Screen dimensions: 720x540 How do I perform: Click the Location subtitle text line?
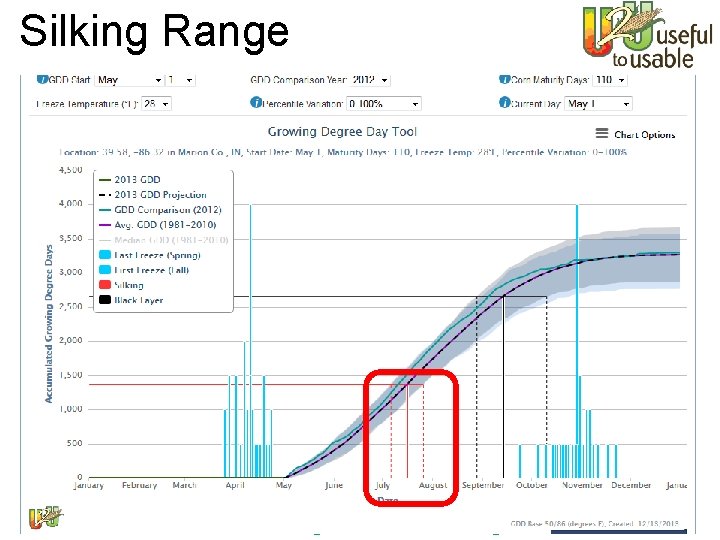pyautogui.click(x=343, y=152)
